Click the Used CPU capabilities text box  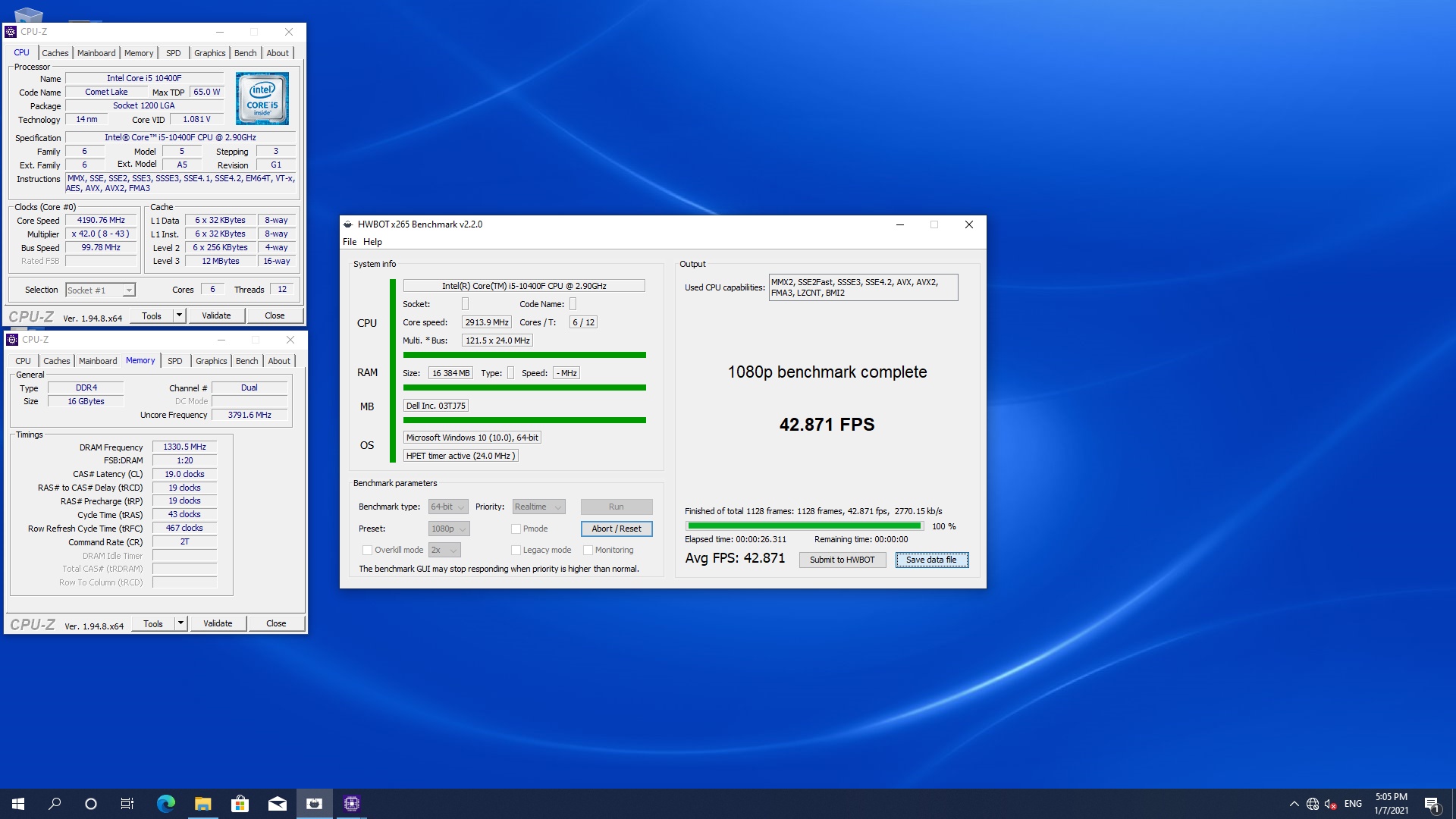(x=863, y=287)
